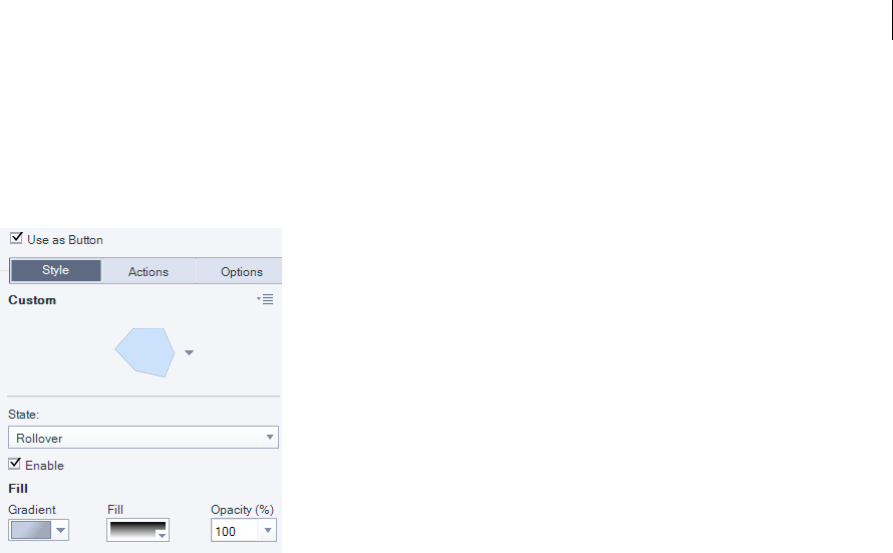Click the Gradient color swatch
The image size is (893, 553).
click(x=31, y=530)
